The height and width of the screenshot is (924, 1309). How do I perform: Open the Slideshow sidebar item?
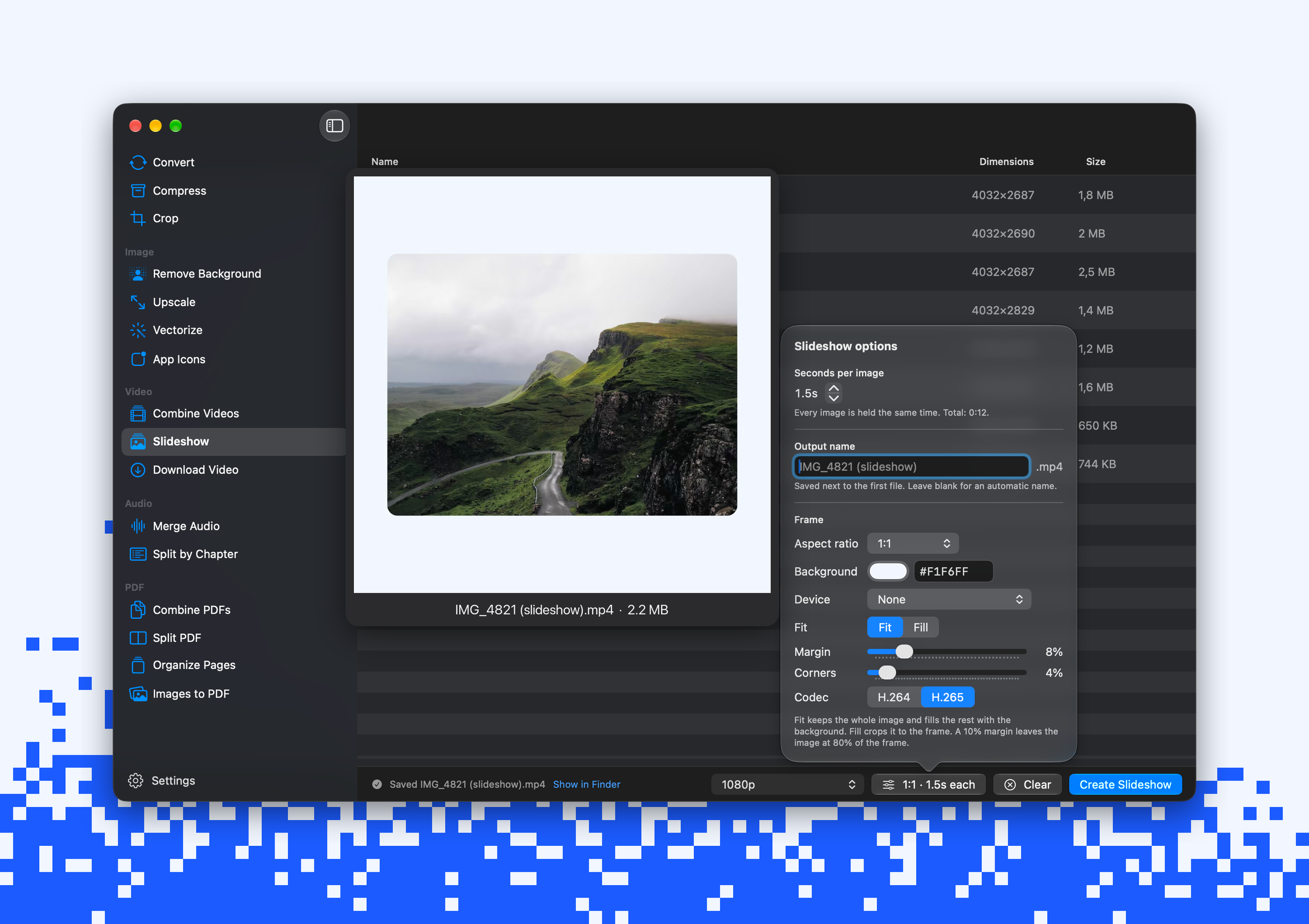click(234, 442)
